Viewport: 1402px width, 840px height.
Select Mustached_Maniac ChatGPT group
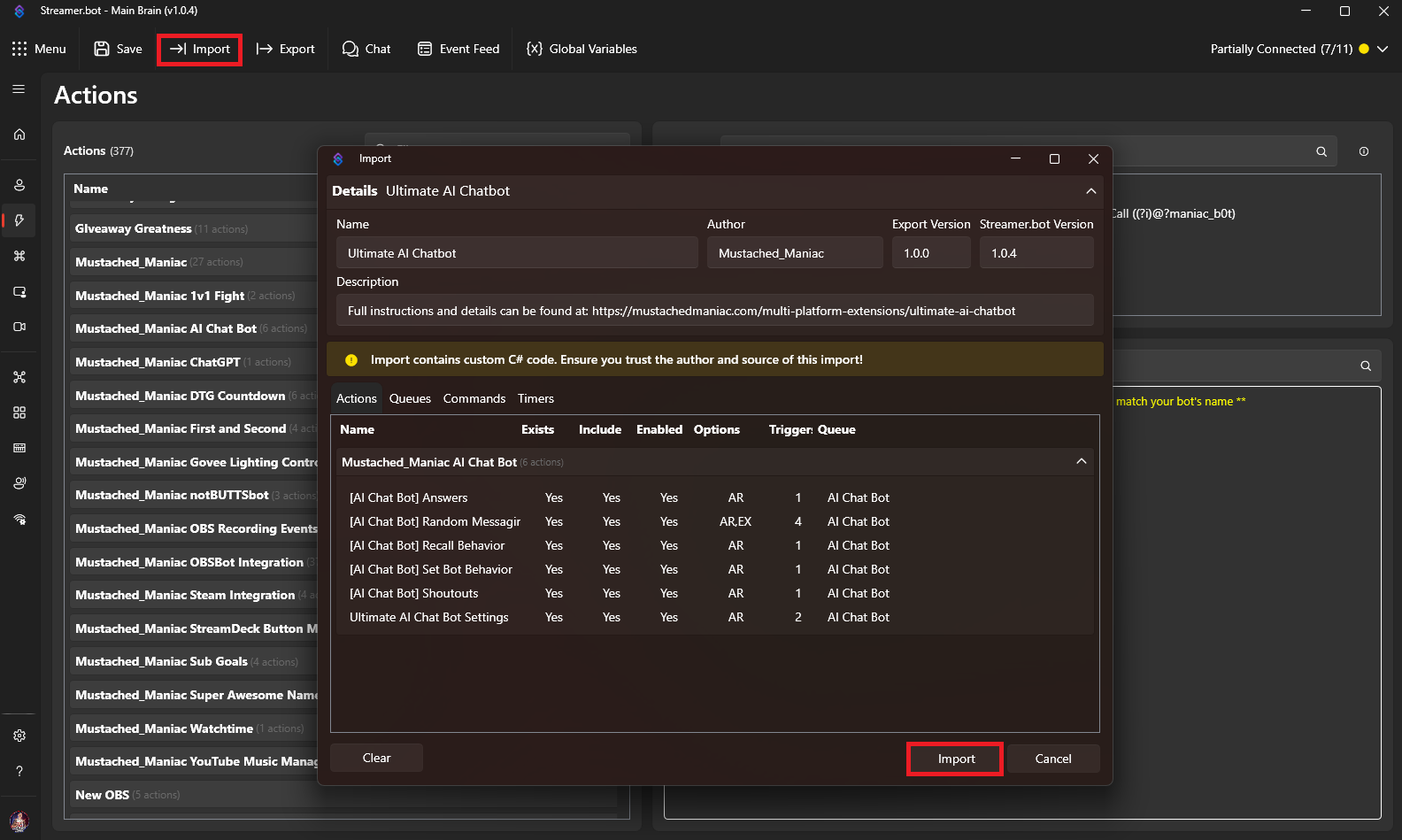(x=194, y=362)
